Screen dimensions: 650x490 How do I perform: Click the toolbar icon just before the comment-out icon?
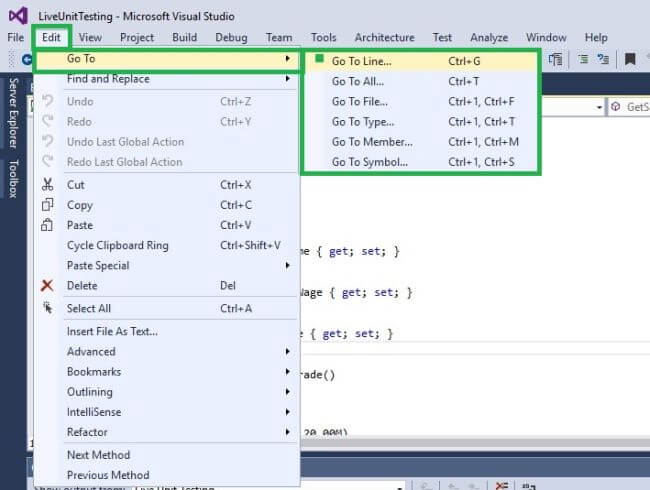pos(555,59)
